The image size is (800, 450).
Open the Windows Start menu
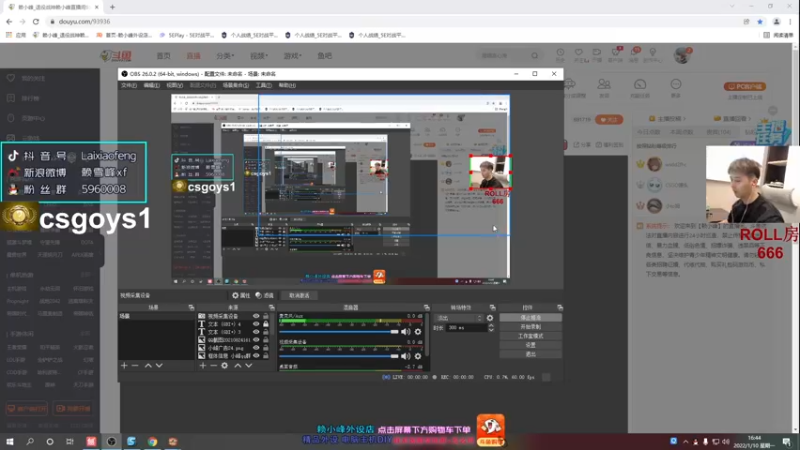(10, 441)
